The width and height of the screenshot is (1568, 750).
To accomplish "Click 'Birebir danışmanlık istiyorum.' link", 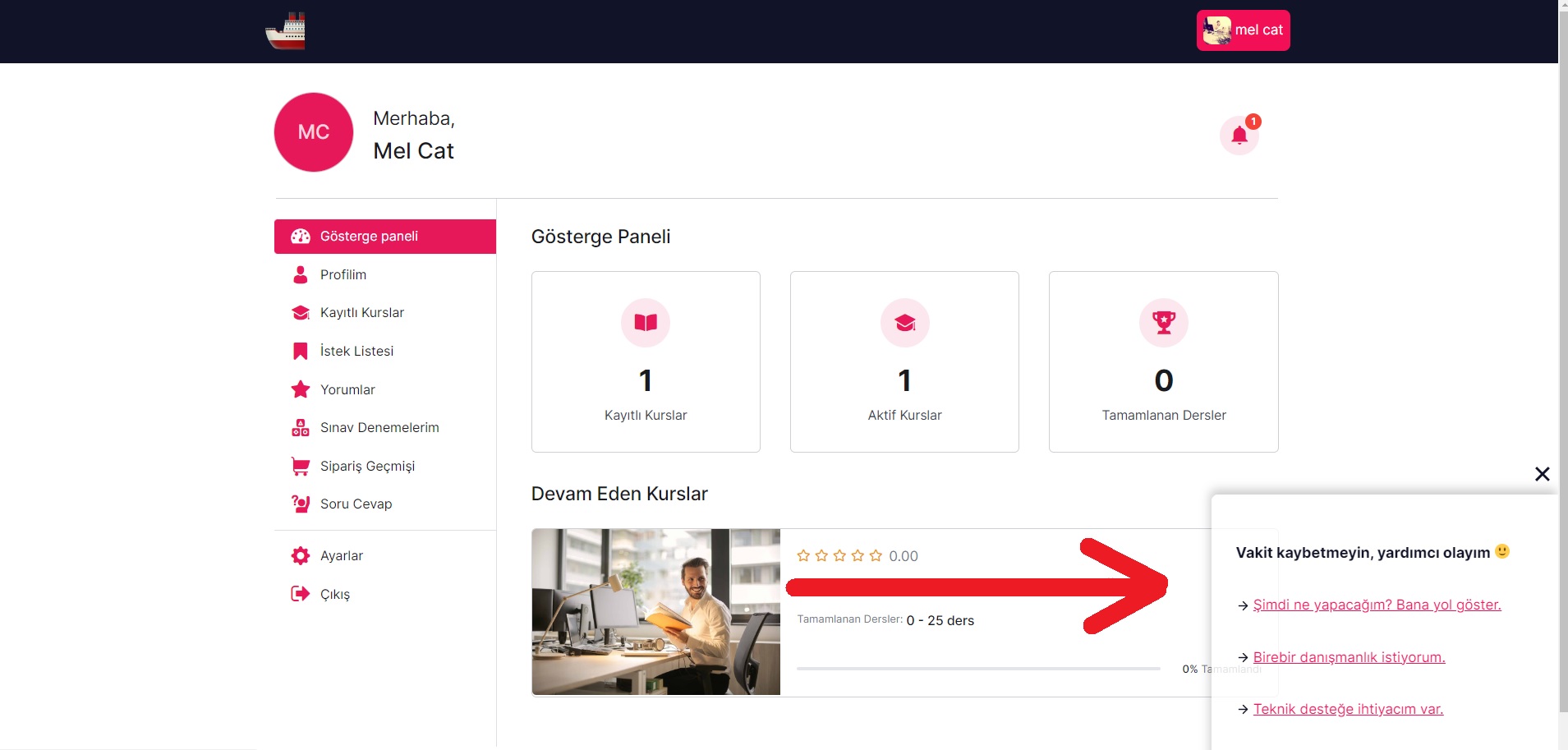I will (1349, 657).
